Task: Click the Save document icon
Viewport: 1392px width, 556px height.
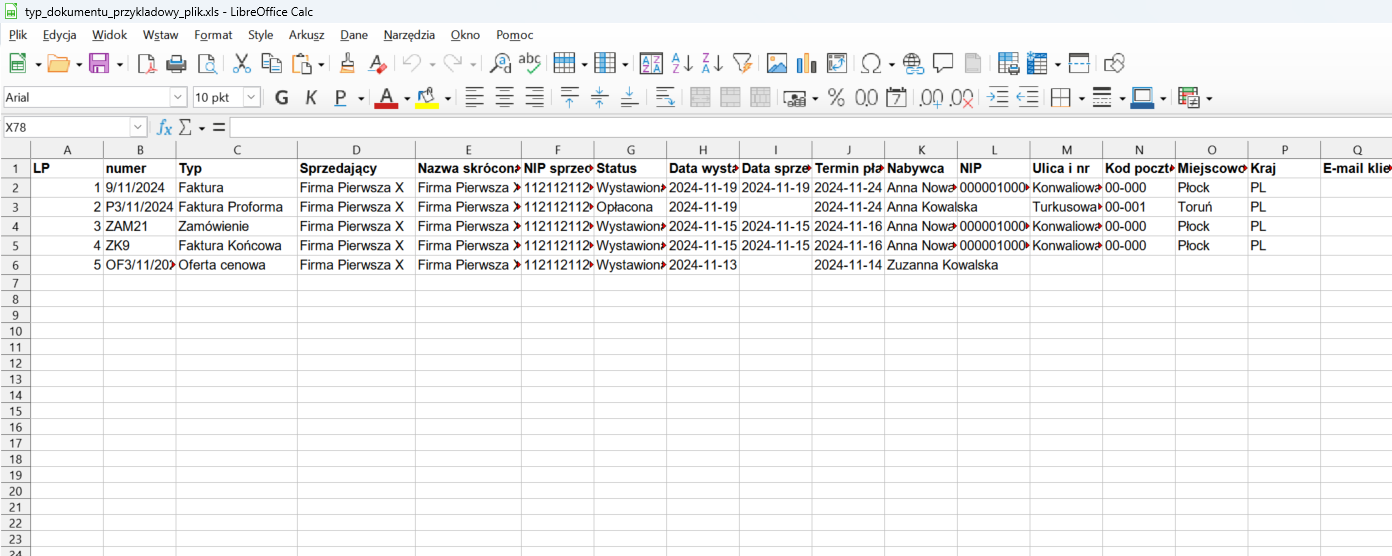Action: click(99, 64)
